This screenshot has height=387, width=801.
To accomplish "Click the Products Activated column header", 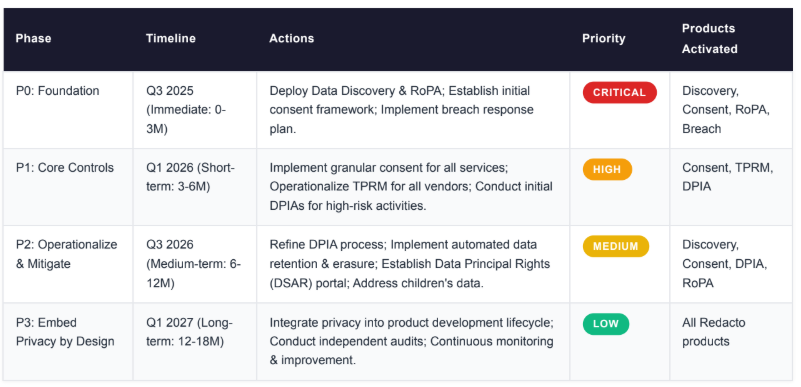I will 731,39.
